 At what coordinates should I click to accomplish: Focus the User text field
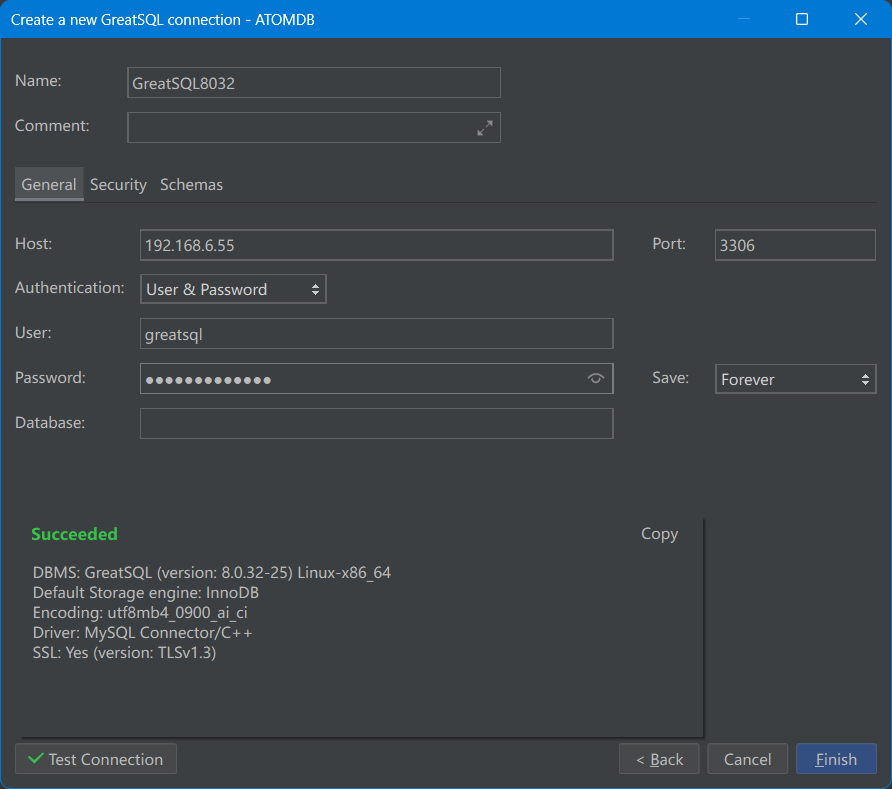point(376,334)
